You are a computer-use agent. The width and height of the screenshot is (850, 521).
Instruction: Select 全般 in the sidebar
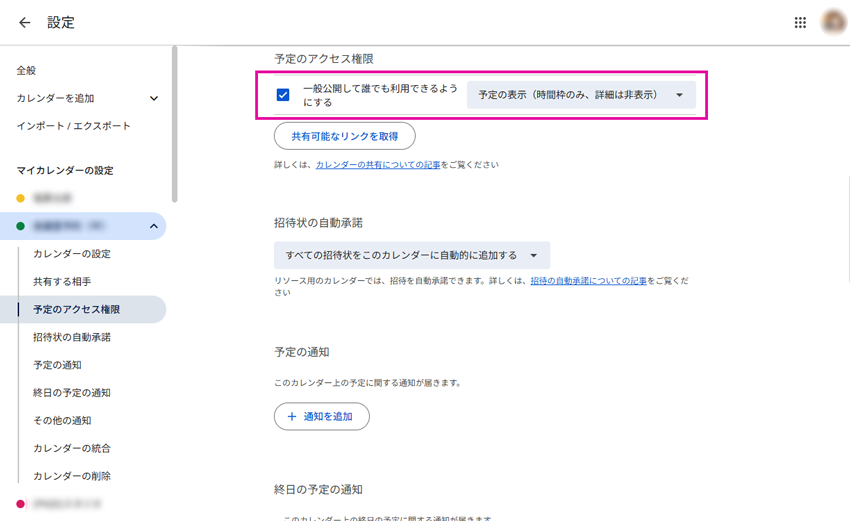(x=26, y=70)
